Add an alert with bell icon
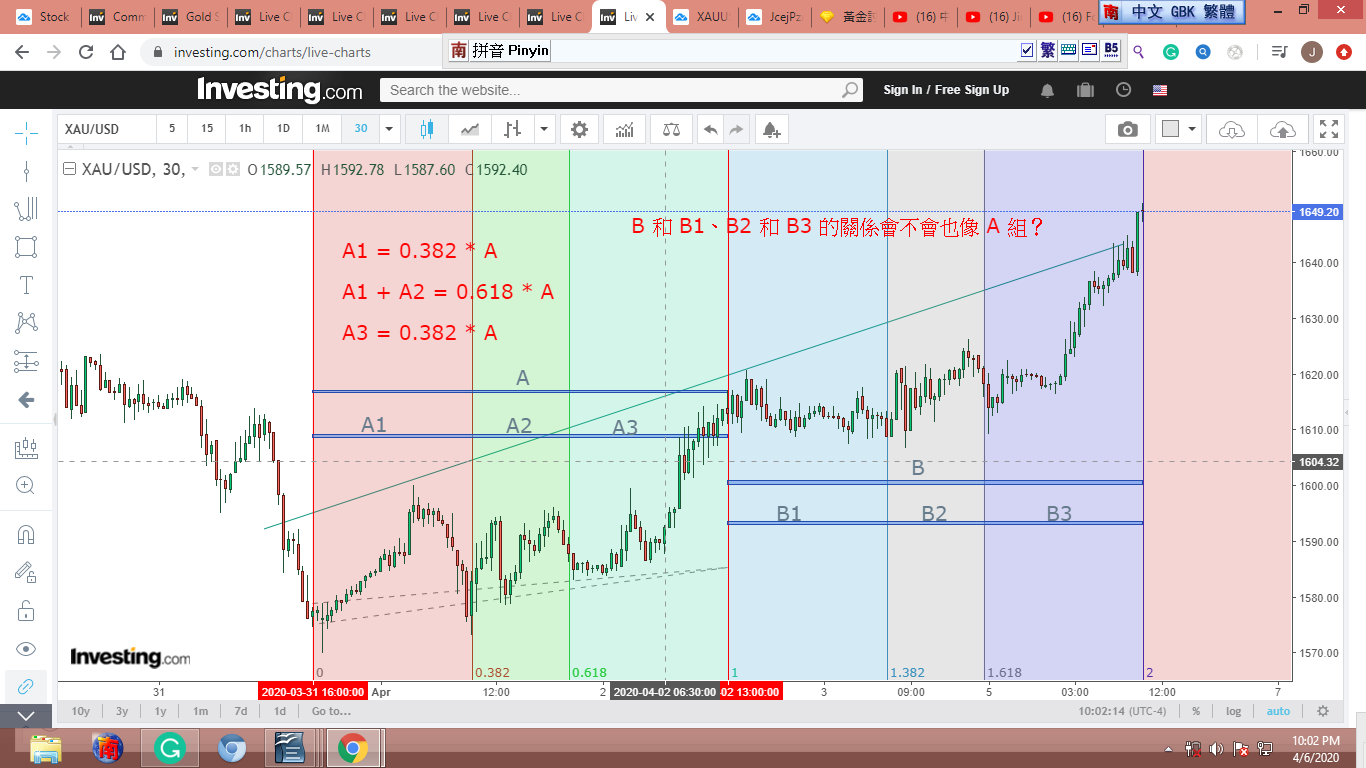 point(770,129)
